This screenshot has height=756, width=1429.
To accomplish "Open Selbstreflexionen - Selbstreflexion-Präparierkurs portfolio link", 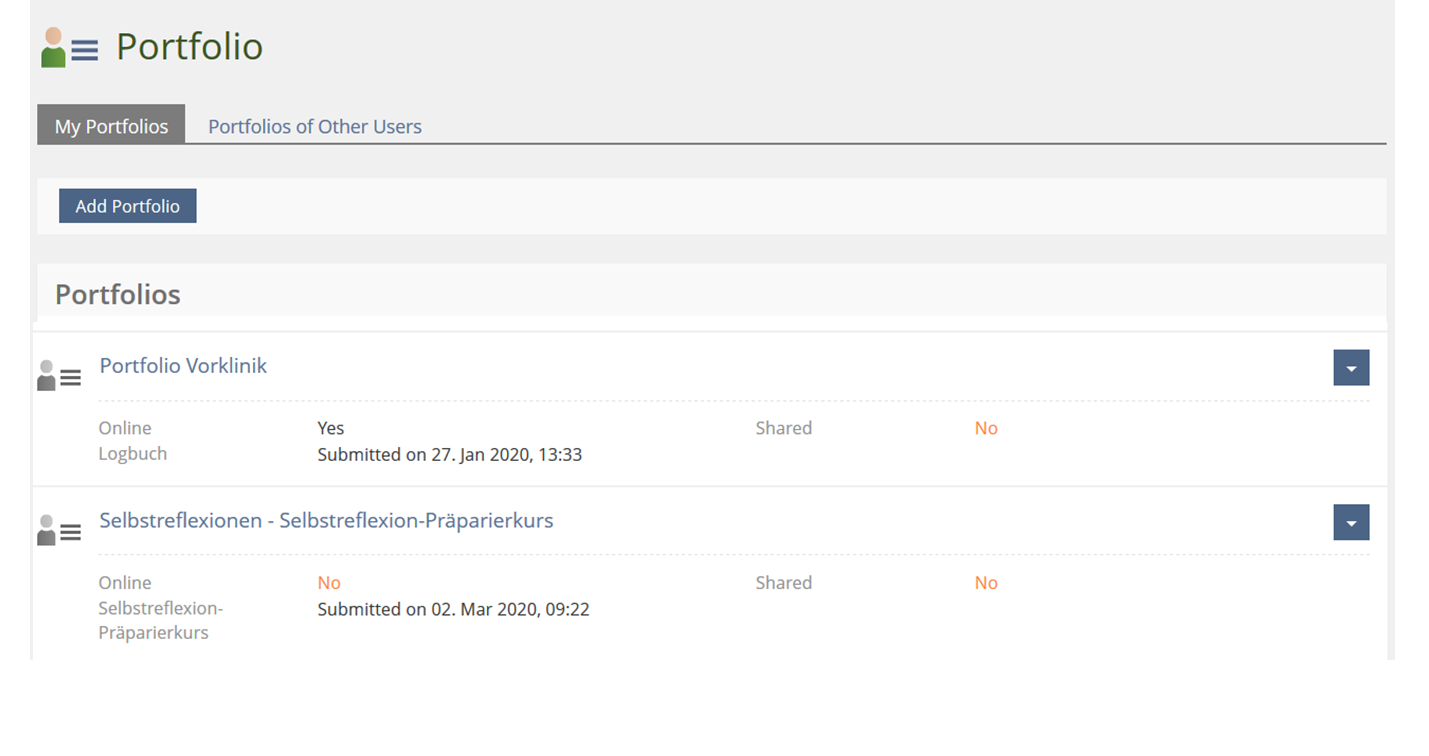I will (x=326, y=520).
